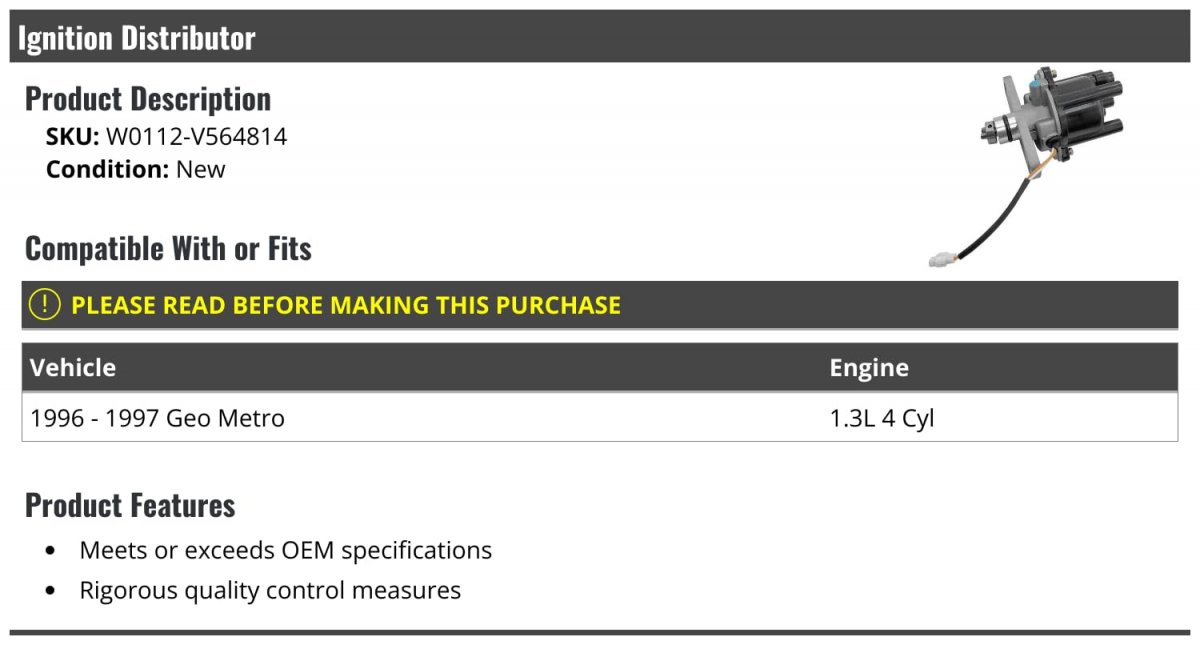Image resolution: width=1200 pixels, height=645 pixels.
Task: Click the Condition: New text
Action: [136, 169]
